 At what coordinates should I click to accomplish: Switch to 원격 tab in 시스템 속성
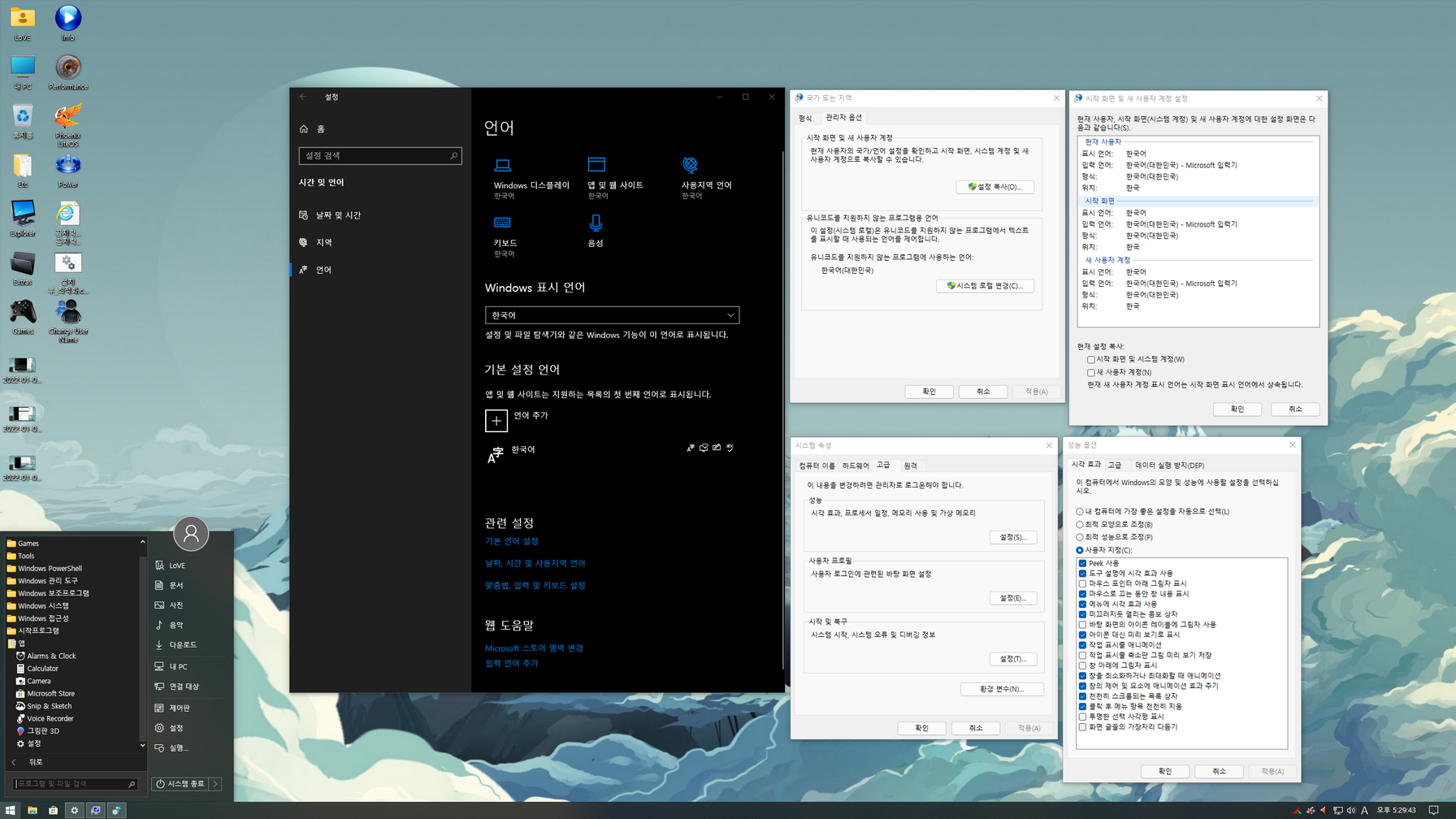click(x=910, y=466)
